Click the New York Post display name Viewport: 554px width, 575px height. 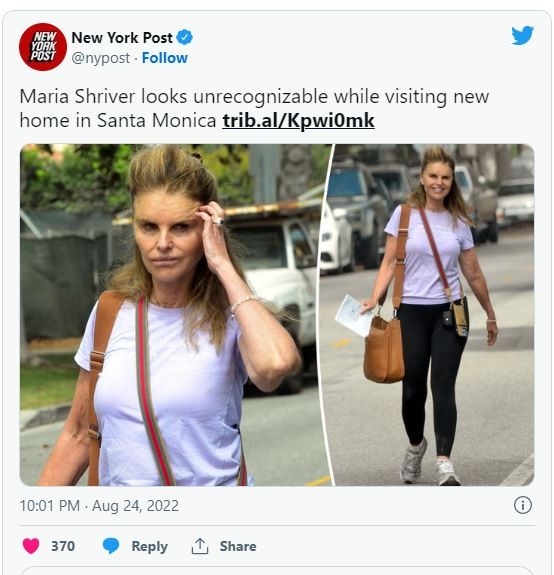point(122,37)
